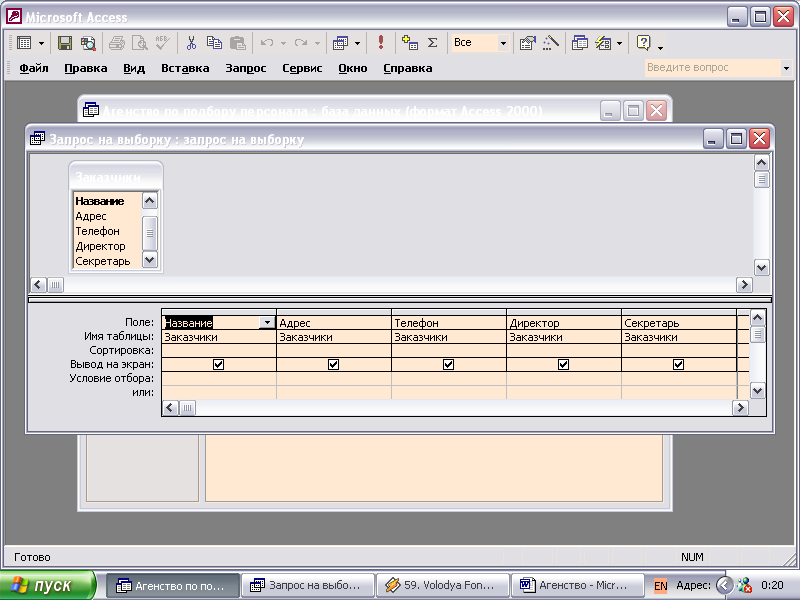Click the Show Table icon
This screenshot has width=800, height=600.
tap(409, 43)
